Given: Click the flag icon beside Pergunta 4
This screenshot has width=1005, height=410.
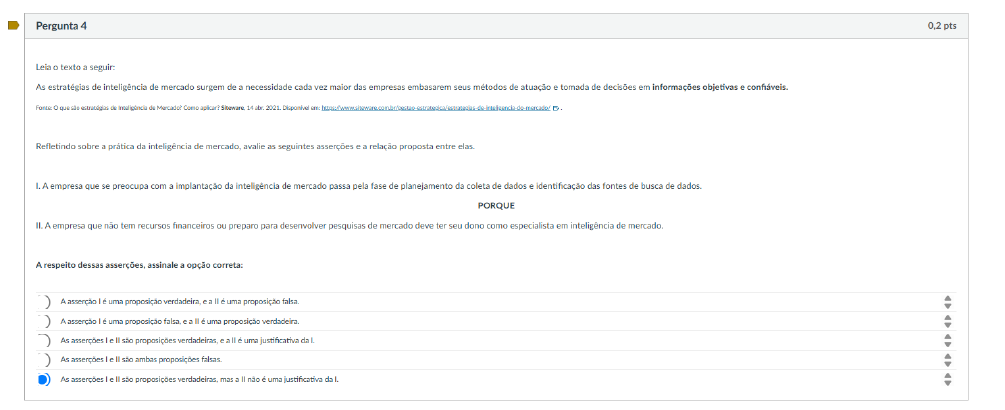Looking at the screenshot, I should [14, 25].
